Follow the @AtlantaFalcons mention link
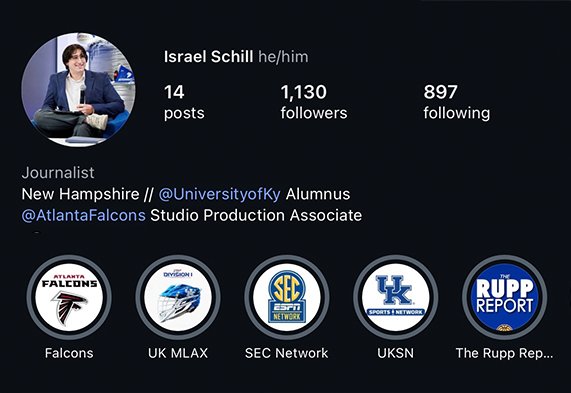Image resolution: width=571 pixels, height=393 pixels. pos(84,215)
